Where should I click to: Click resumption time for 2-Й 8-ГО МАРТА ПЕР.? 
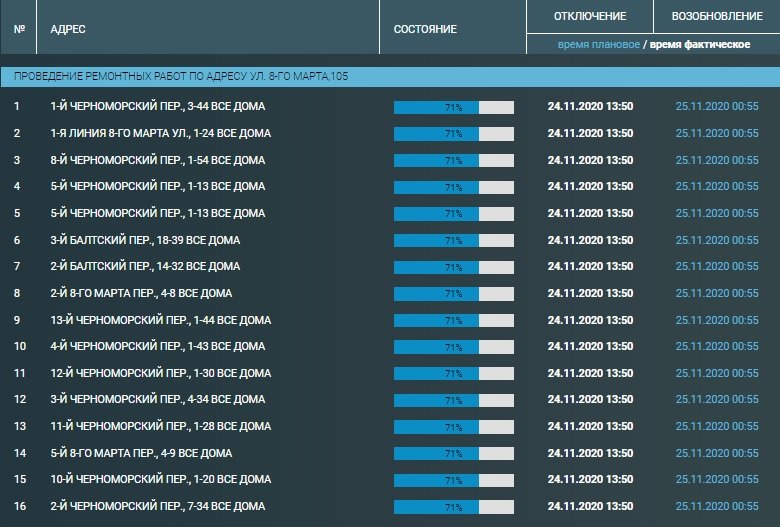(717, 293)
